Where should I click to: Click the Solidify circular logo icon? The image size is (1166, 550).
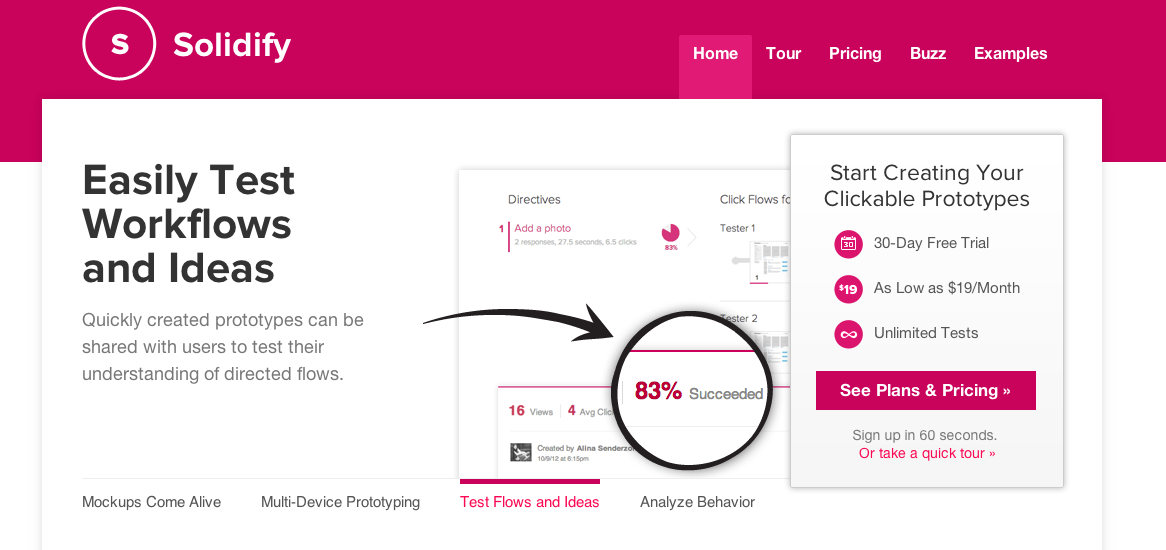119,44
